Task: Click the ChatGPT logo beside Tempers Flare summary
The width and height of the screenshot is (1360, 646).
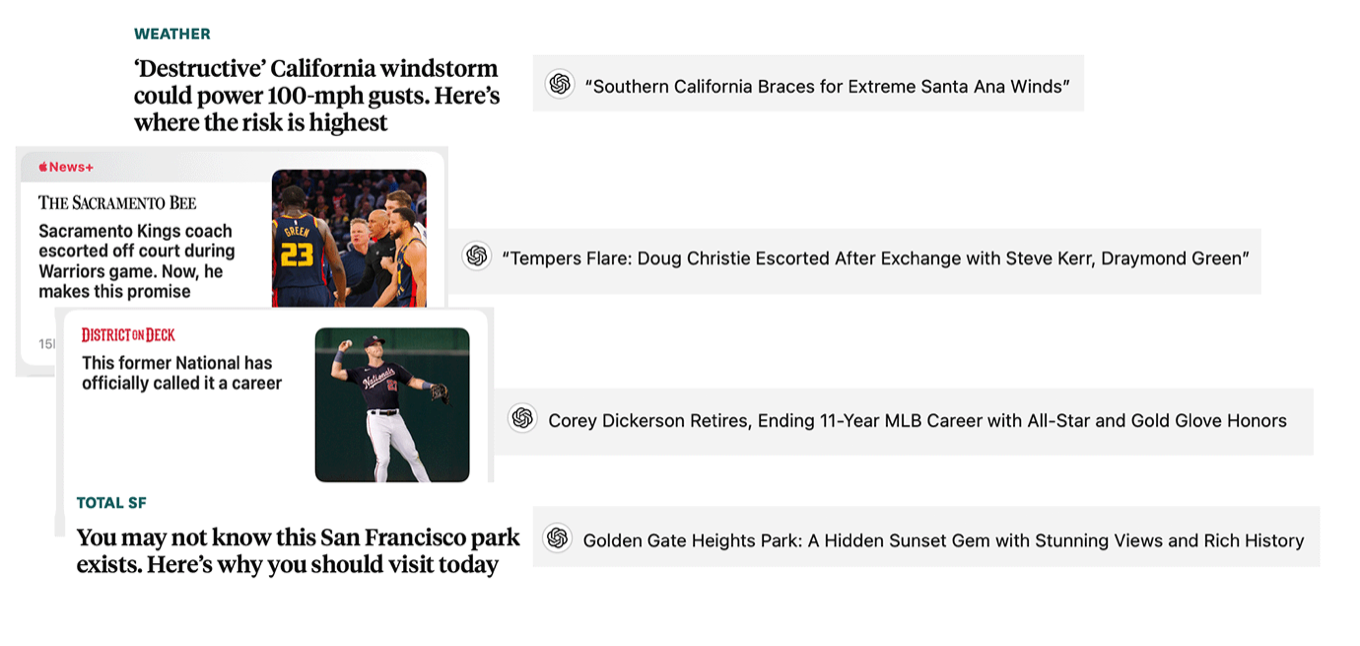Action: [477, 256]
